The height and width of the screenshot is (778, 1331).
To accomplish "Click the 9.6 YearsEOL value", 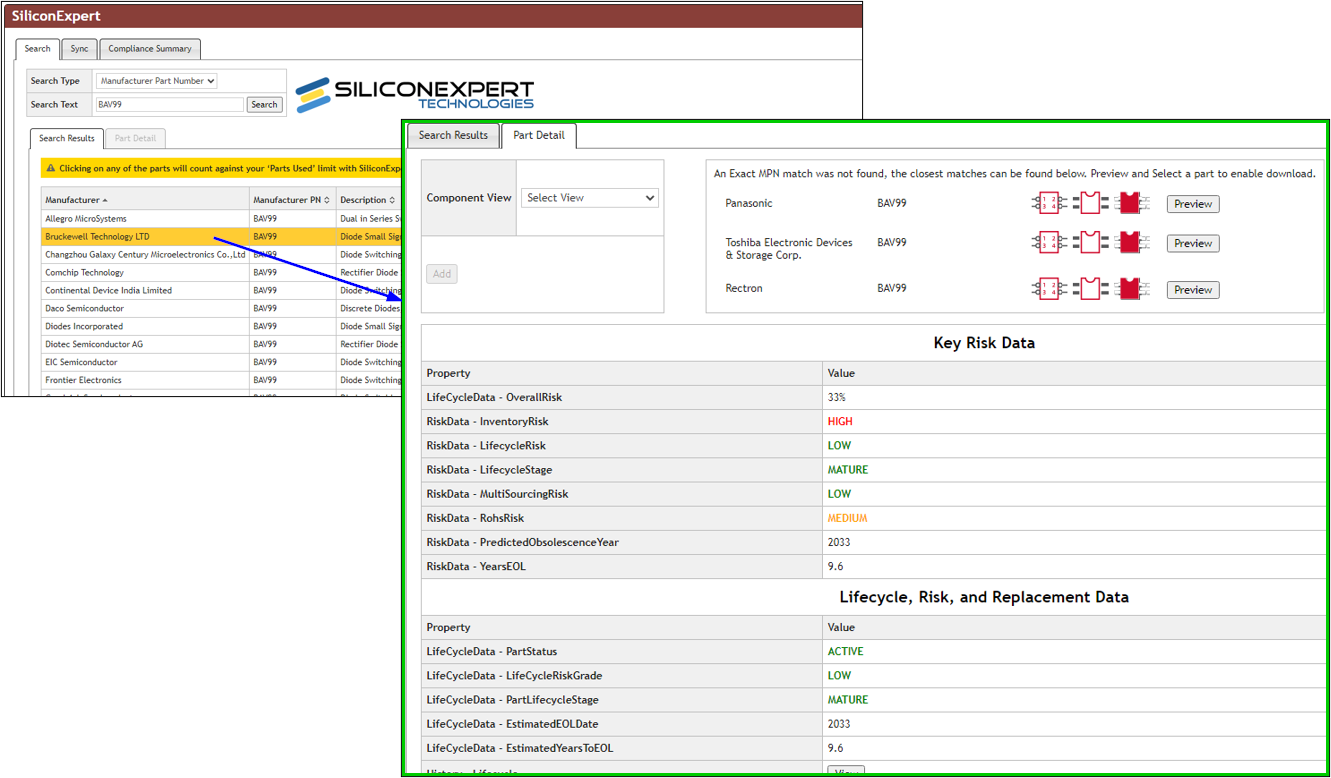I will click(x=835, y=566).
